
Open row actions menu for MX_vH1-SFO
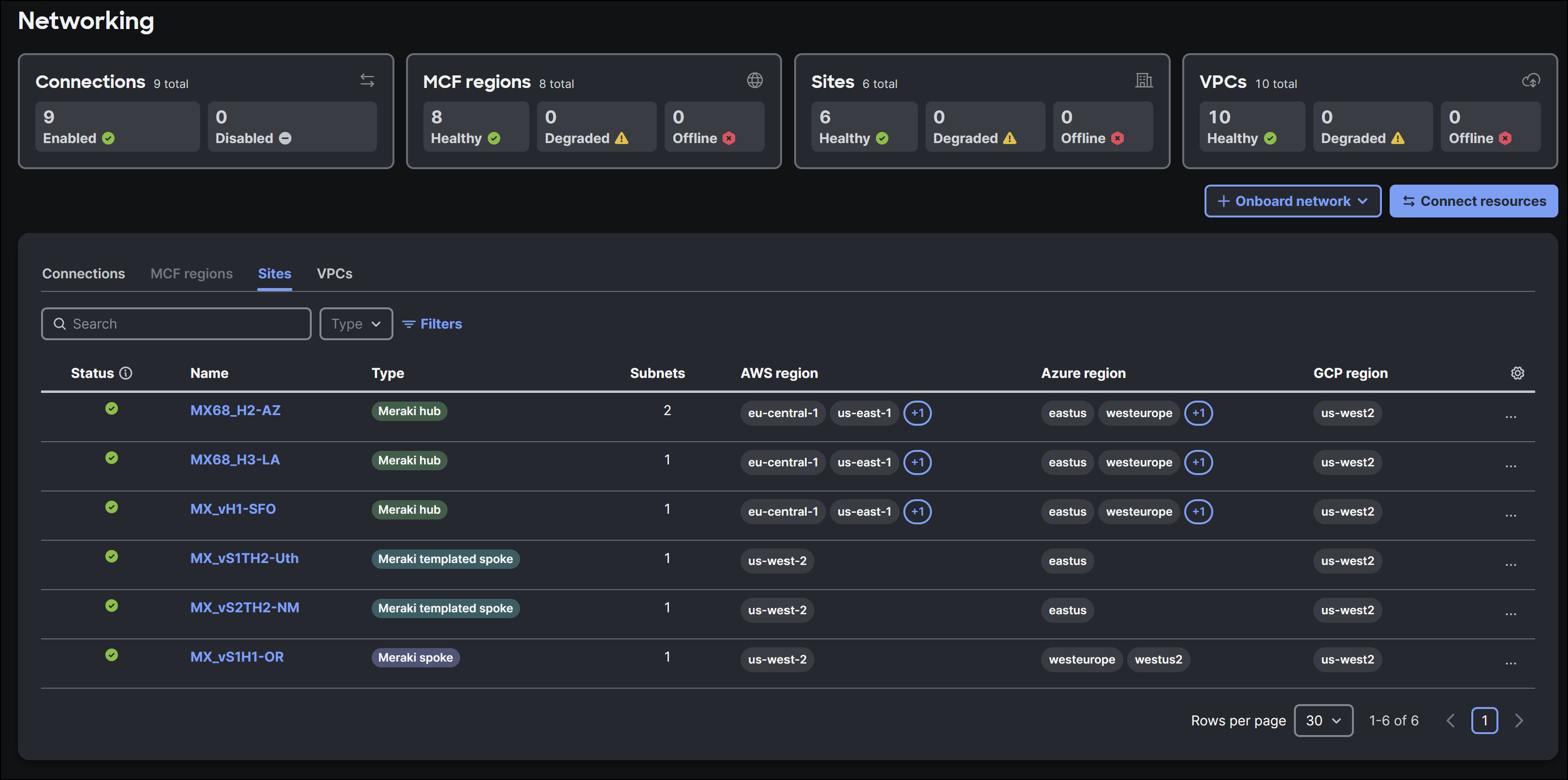[1510, 515]
